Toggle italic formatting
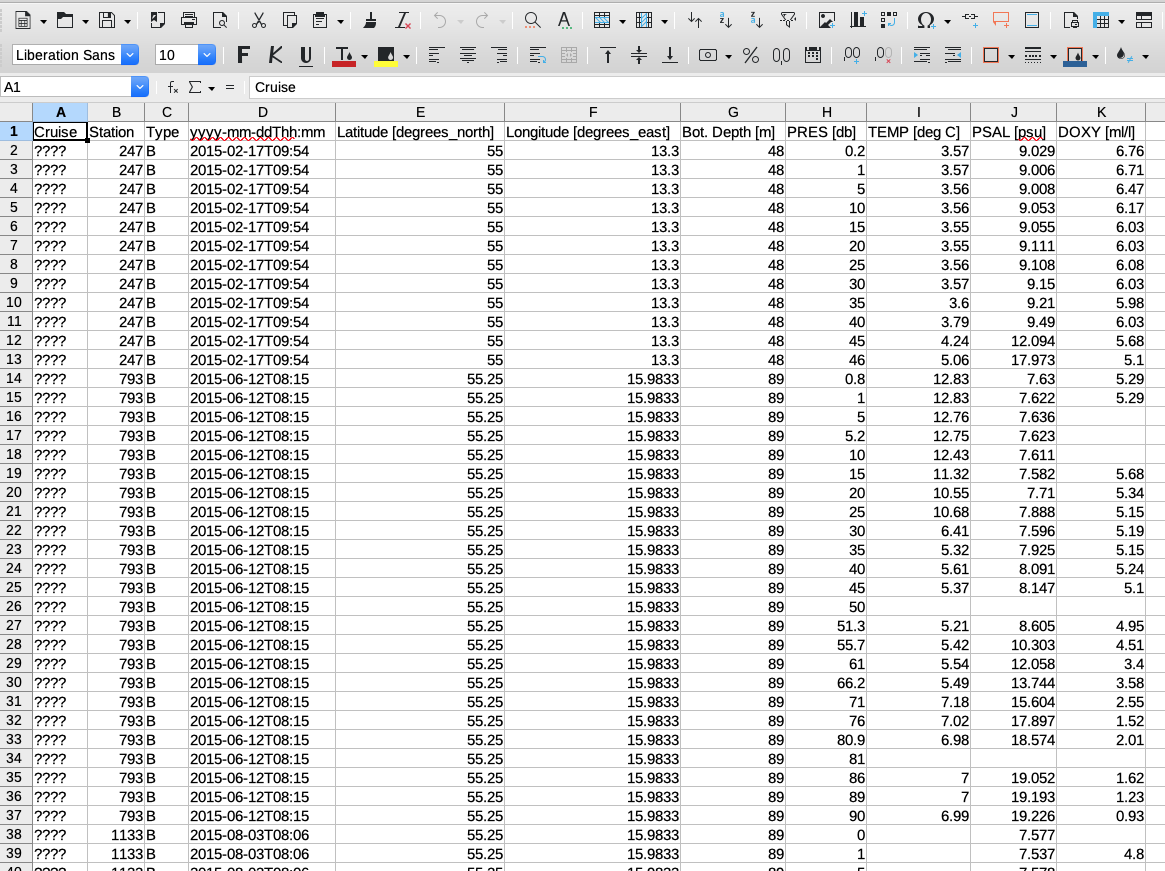Screen dimensions: 1165x871 coord(275,56)
